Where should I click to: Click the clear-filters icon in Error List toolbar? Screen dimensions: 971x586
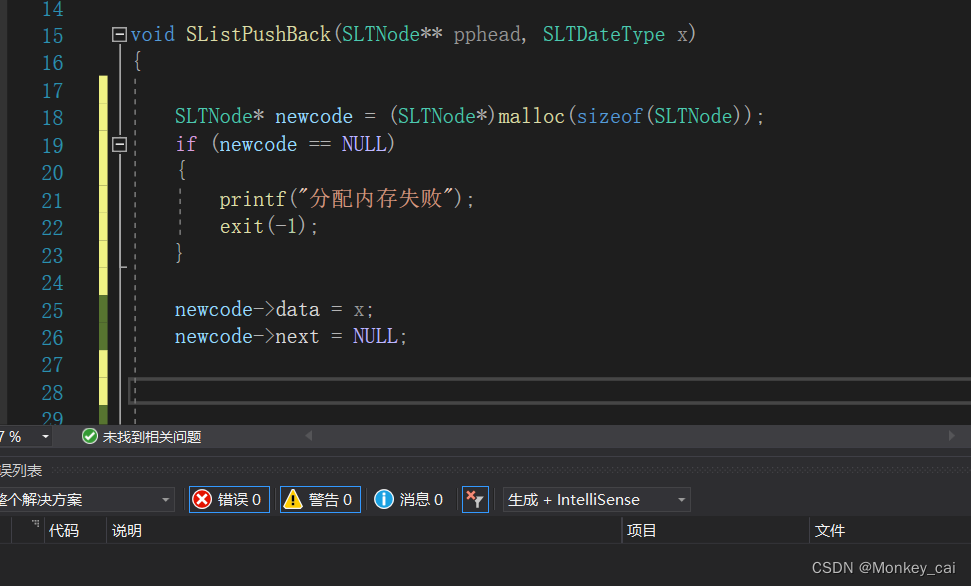[x=475, y=499]
